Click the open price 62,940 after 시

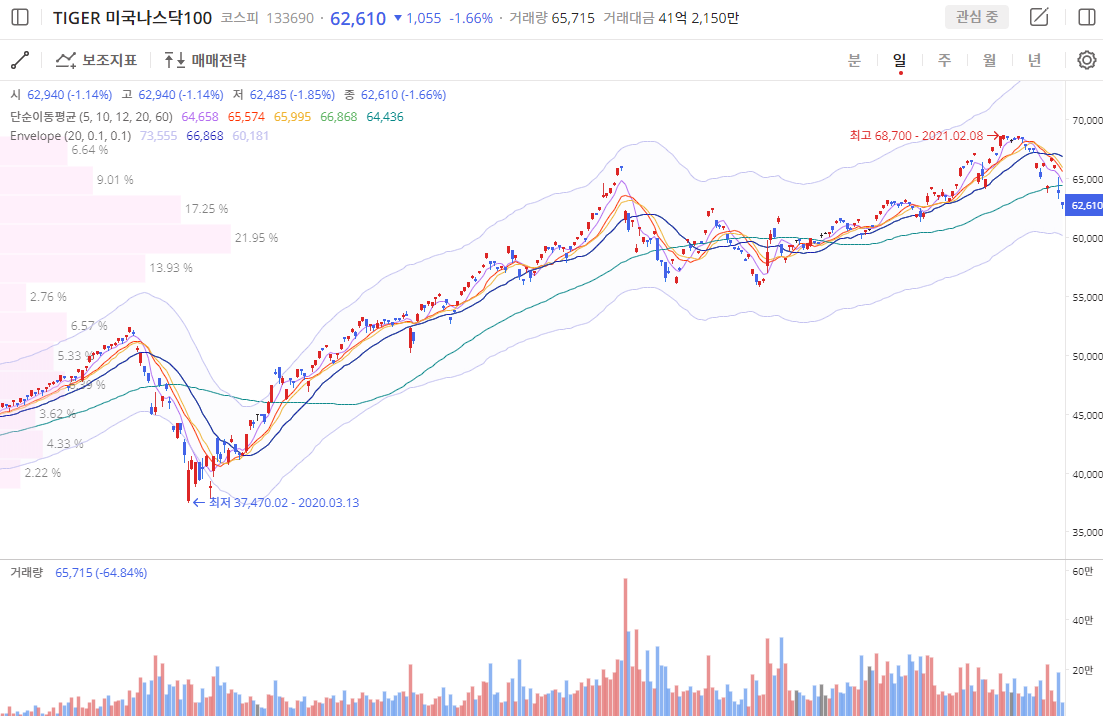(70, 95)
